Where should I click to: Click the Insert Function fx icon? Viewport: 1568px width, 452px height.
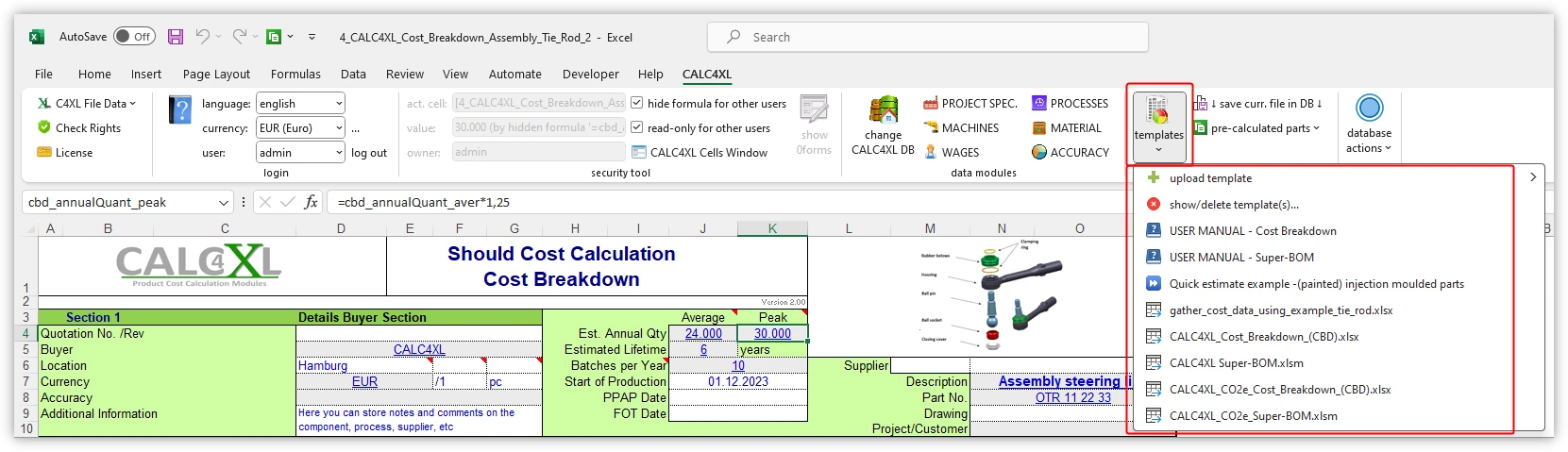pos(311,202)
